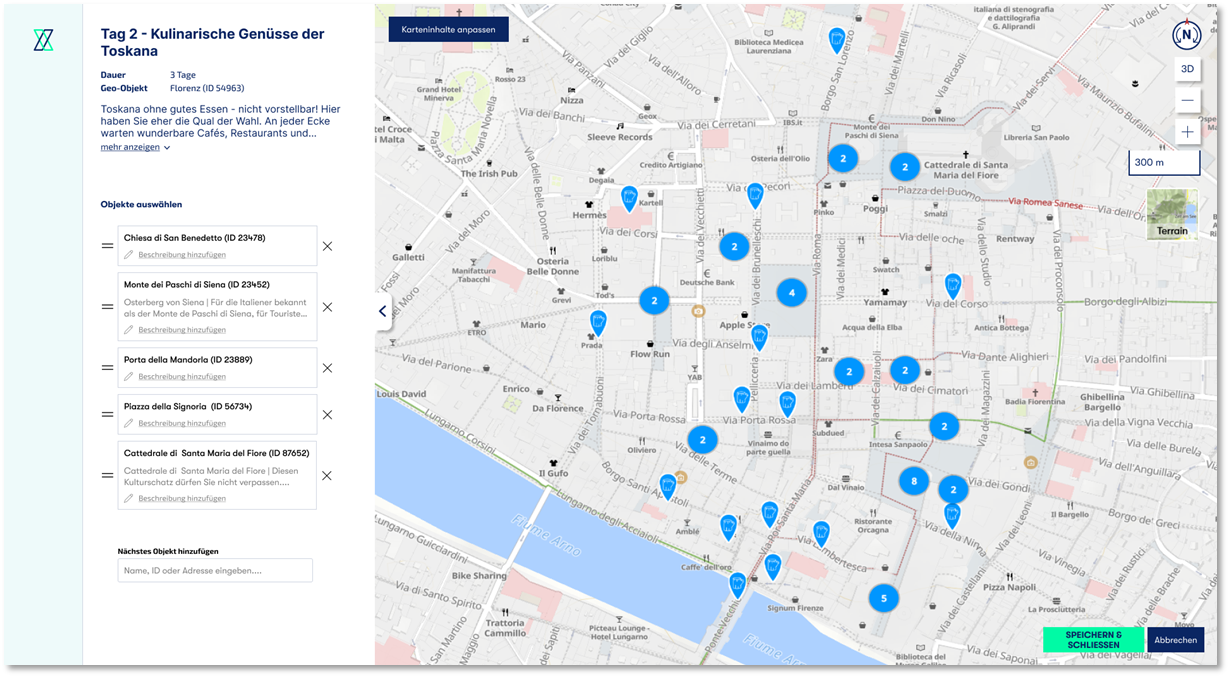Zoom out with the minus icon
The height and width of the screenshot is (678, 1230).
point(1187,100)
